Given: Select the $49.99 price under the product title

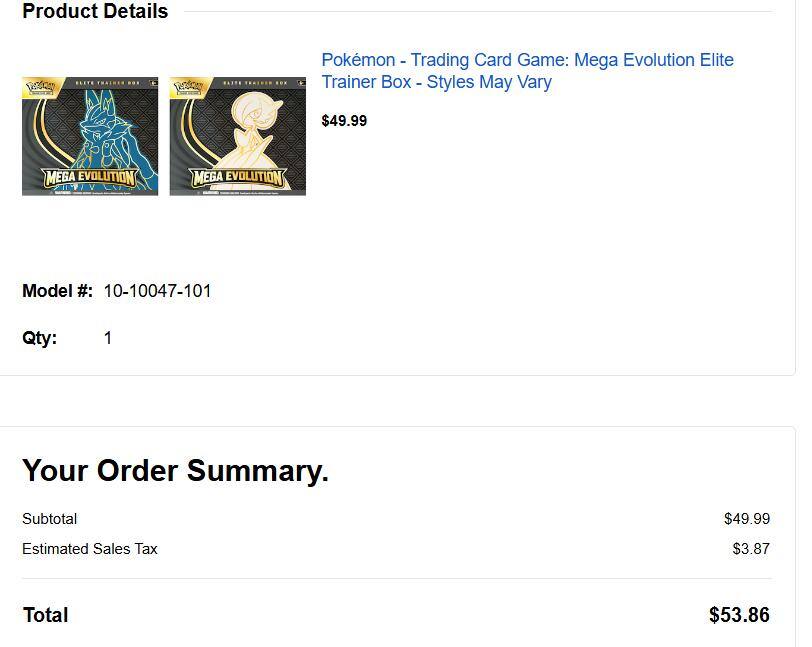Looking at the screenshot, I should click(x=344, y=121).
